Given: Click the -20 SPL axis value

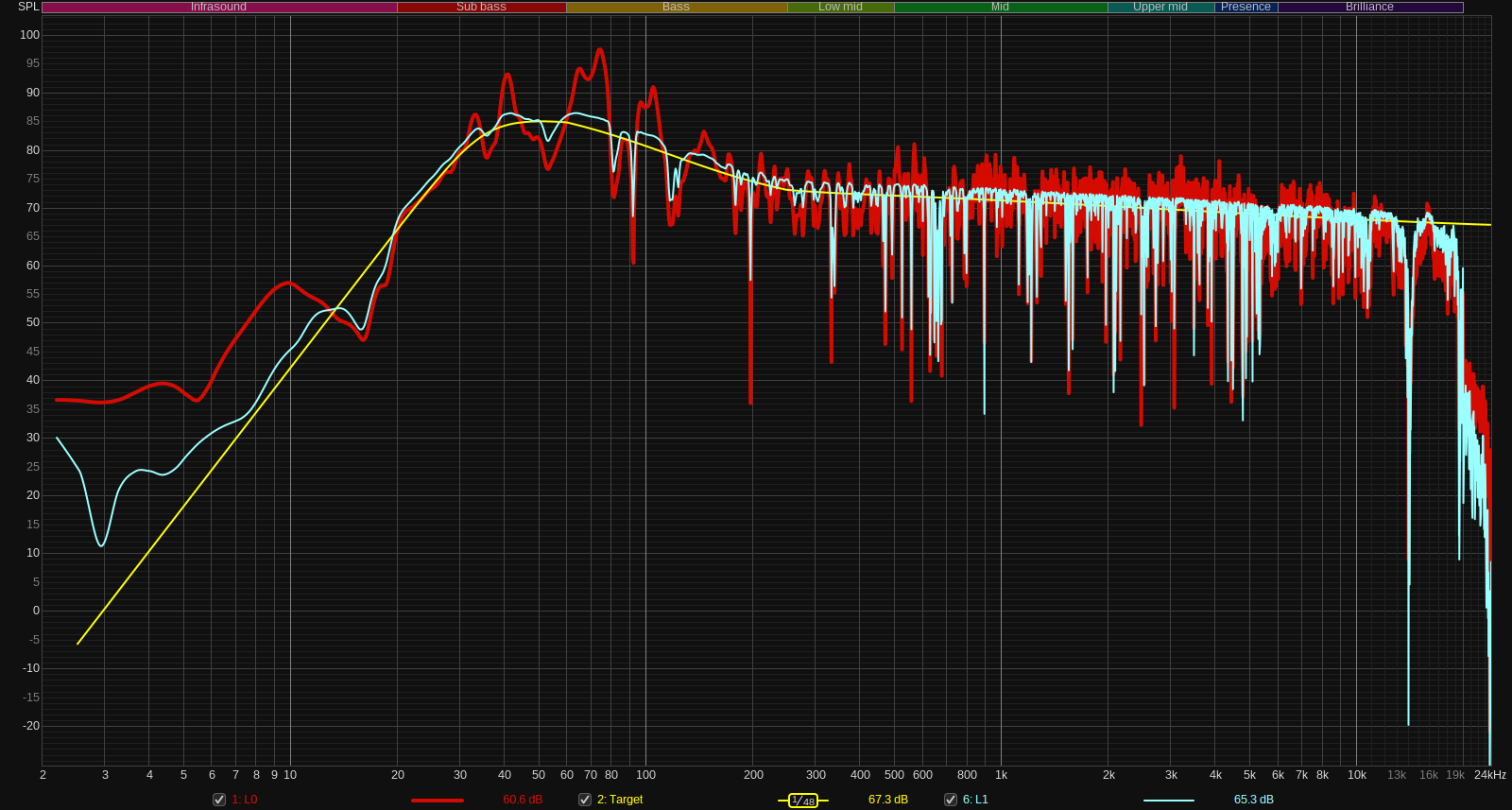Looking at the screenshot, I should click(x=31, y=726).
